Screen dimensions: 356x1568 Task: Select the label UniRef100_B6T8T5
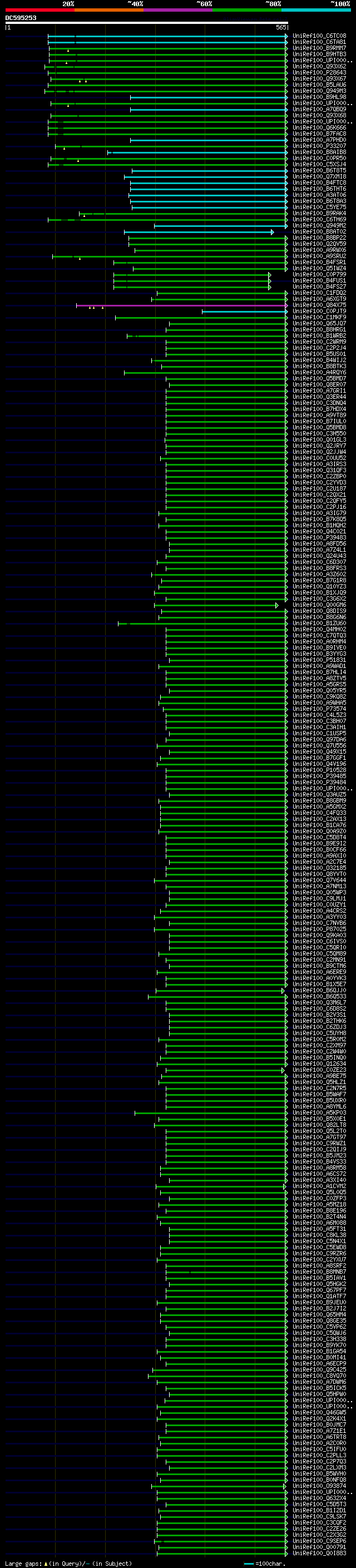pos(319,170)
